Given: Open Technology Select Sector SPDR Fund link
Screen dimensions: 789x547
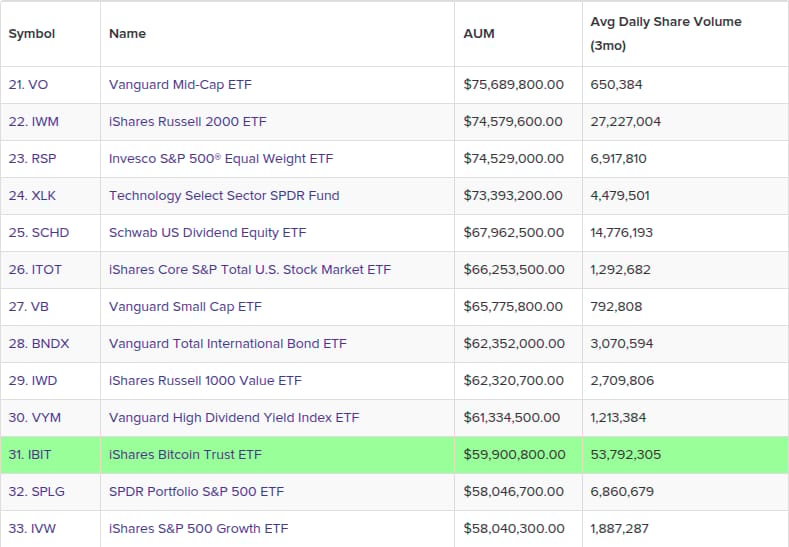Looking at the screenshot, I should [224, 196].
